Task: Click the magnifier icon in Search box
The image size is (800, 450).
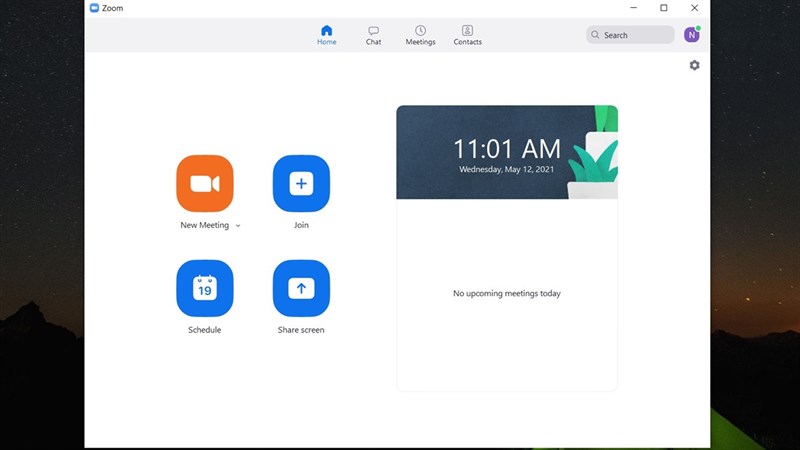Action: click(595, 35)
